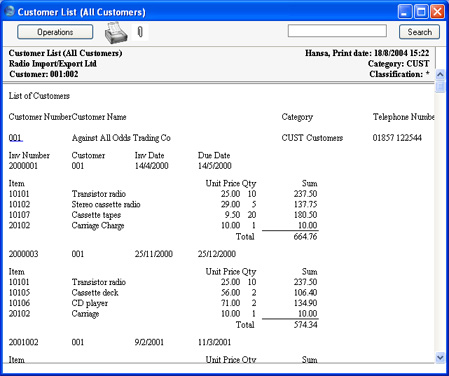Screen dimensions: 449x376
Task: Open customer number 001 link
Action: pos(15,138)
